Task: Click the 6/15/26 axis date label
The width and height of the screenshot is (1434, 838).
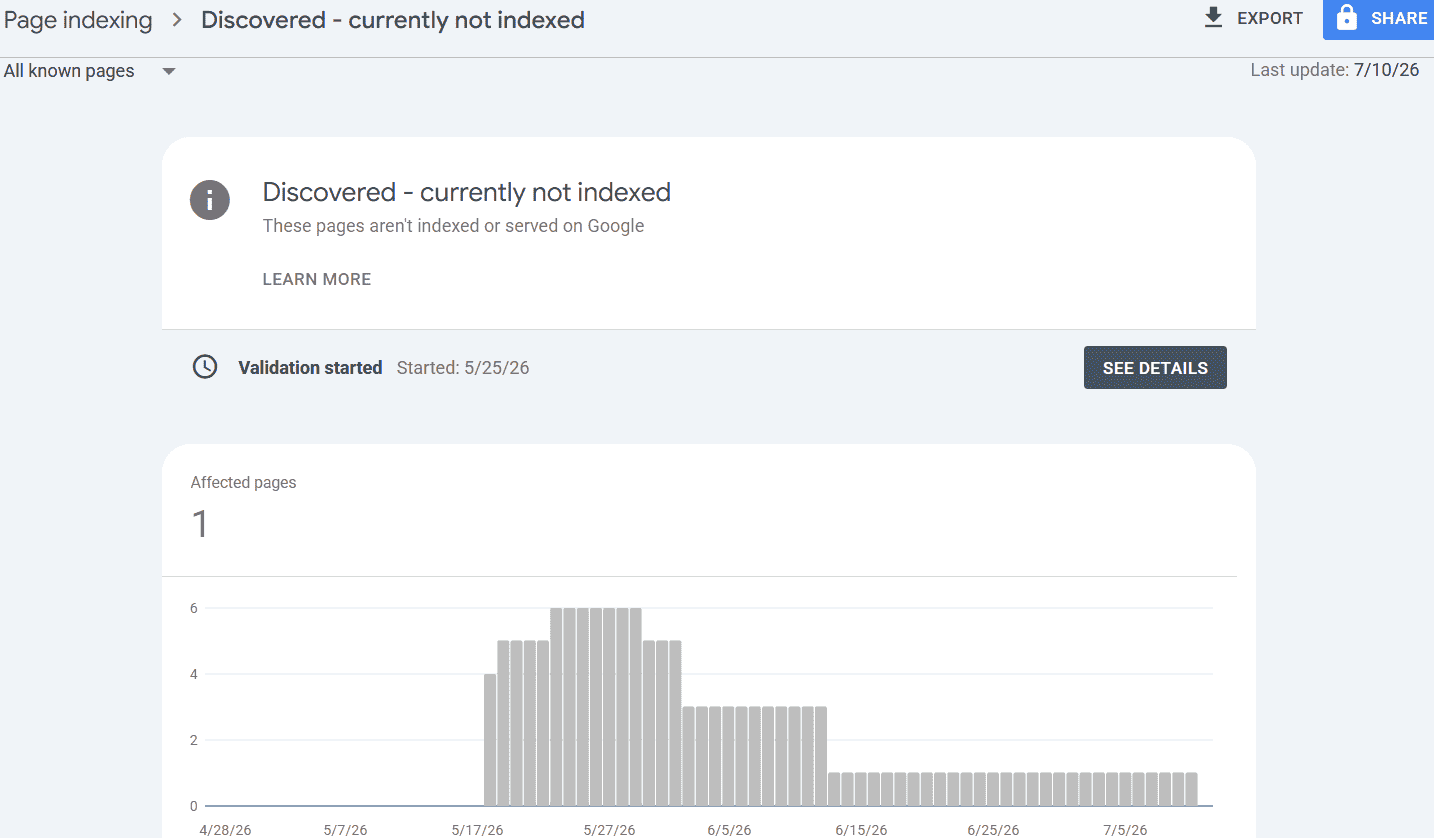Action: click(862, 830)
